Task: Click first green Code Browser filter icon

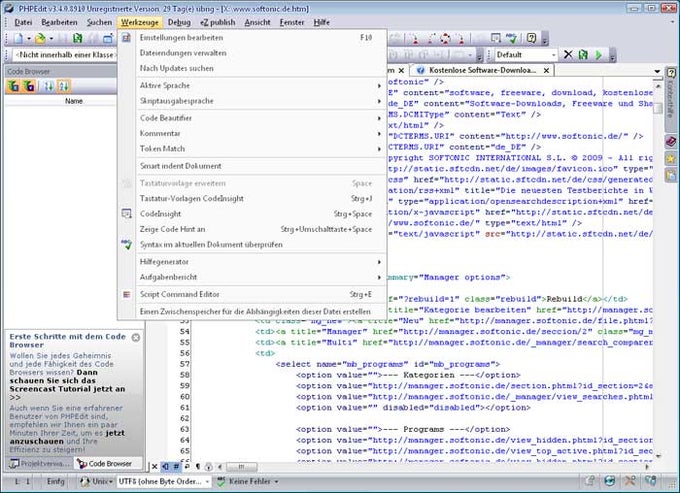Action: (13, 86)
